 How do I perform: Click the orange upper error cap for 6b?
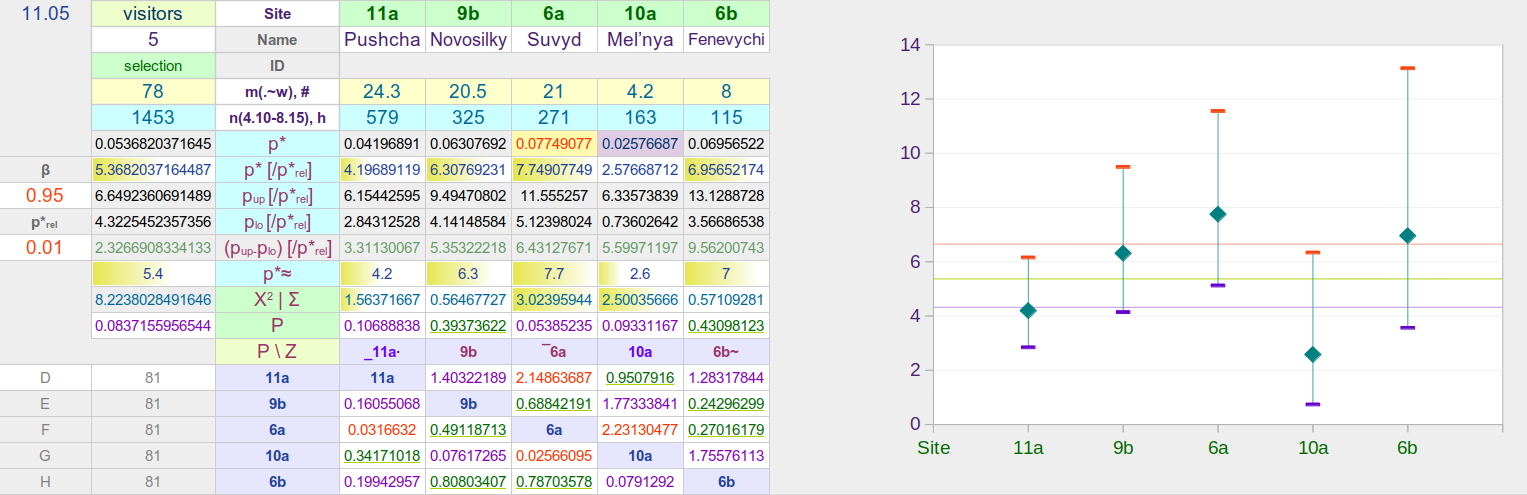[x=1407, y=68]
